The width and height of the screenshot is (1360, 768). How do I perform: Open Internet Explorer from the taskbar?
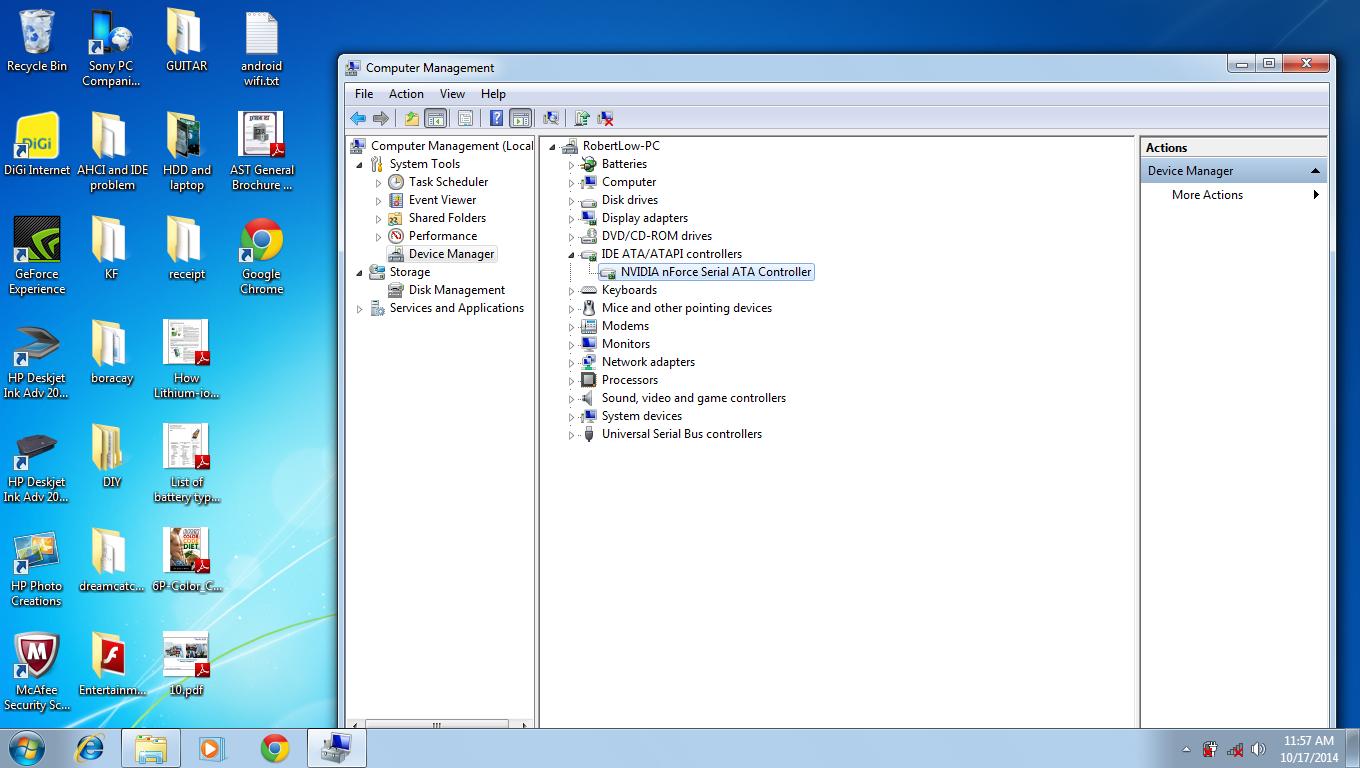pos(91,748)
